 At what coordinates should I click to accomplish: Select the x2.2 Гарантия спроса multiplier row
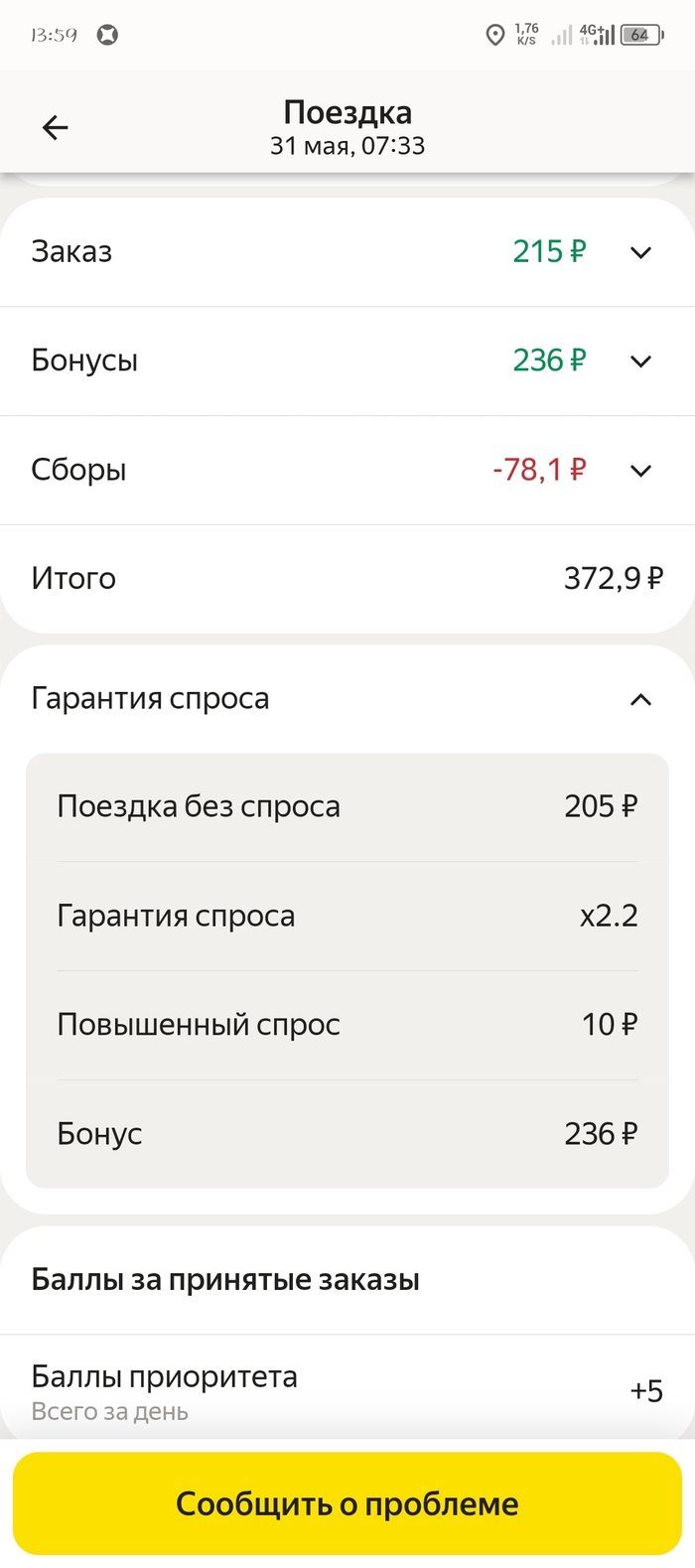347,916
